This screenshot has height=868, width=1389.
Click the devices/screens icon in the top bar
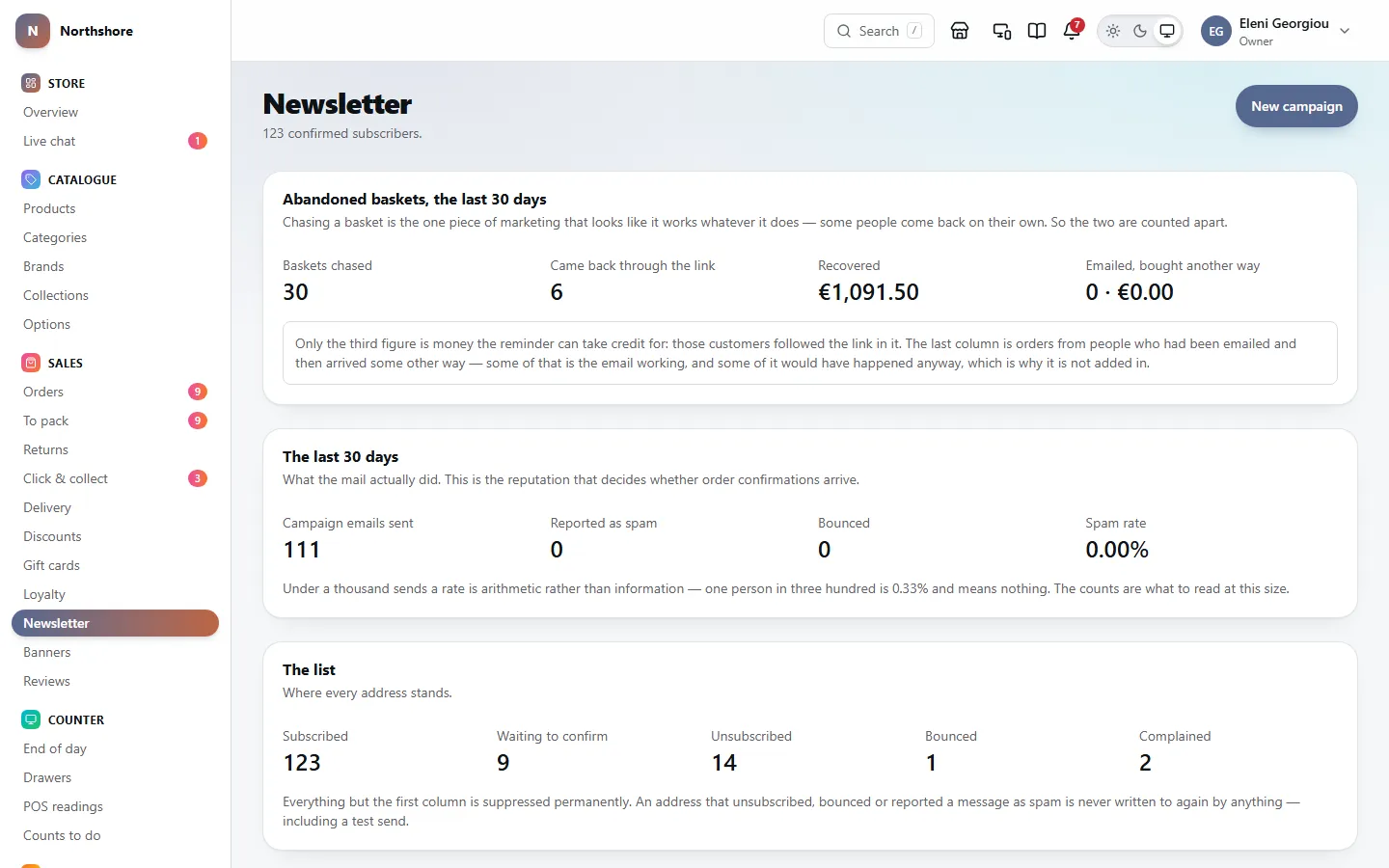1002,31
